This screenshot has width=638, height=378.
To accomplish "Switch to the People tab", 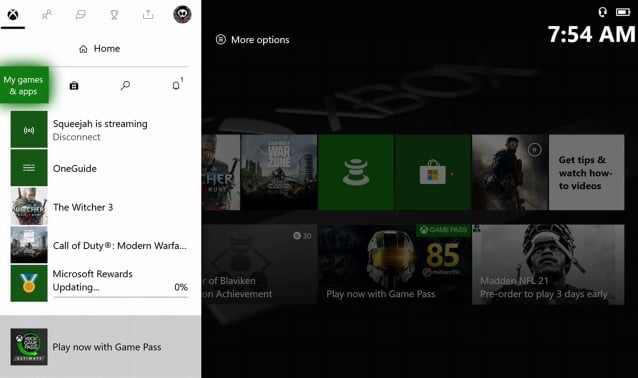I will point(47,15).
